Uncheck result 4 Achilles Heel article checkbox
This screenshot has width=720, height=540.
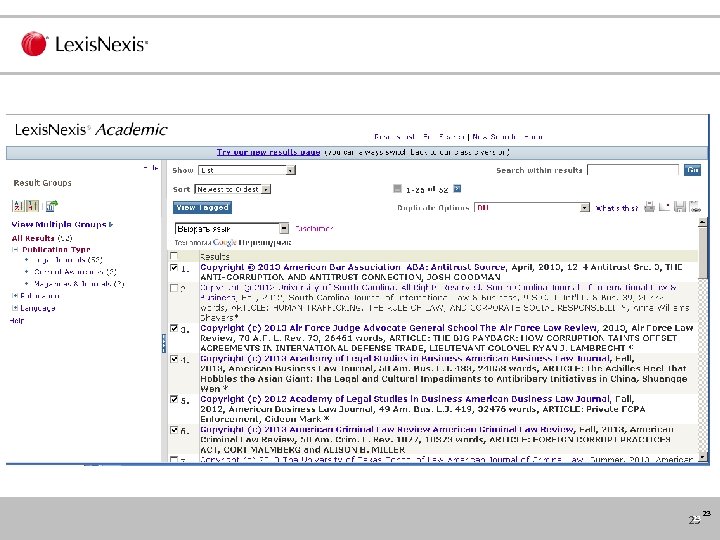pos(174,359)
